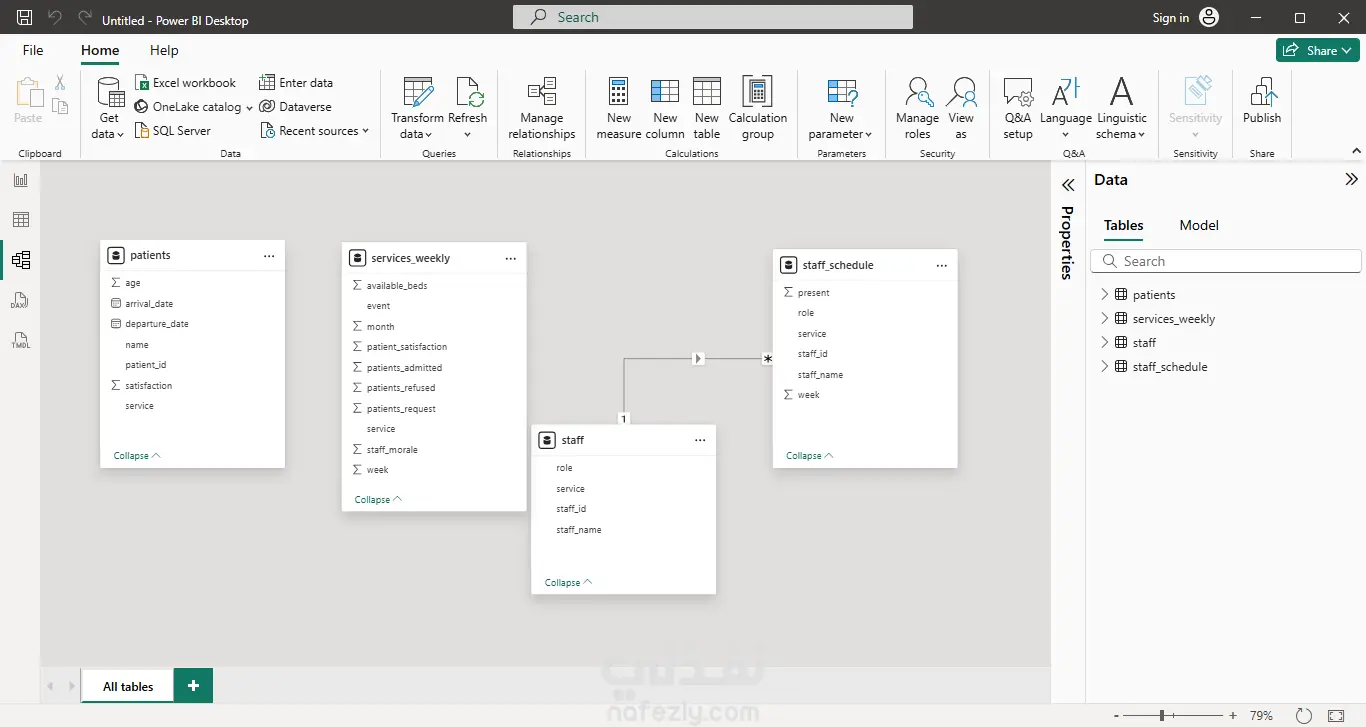
Task: Expand services_weekly in Data pane
Action: (1105, 318)
